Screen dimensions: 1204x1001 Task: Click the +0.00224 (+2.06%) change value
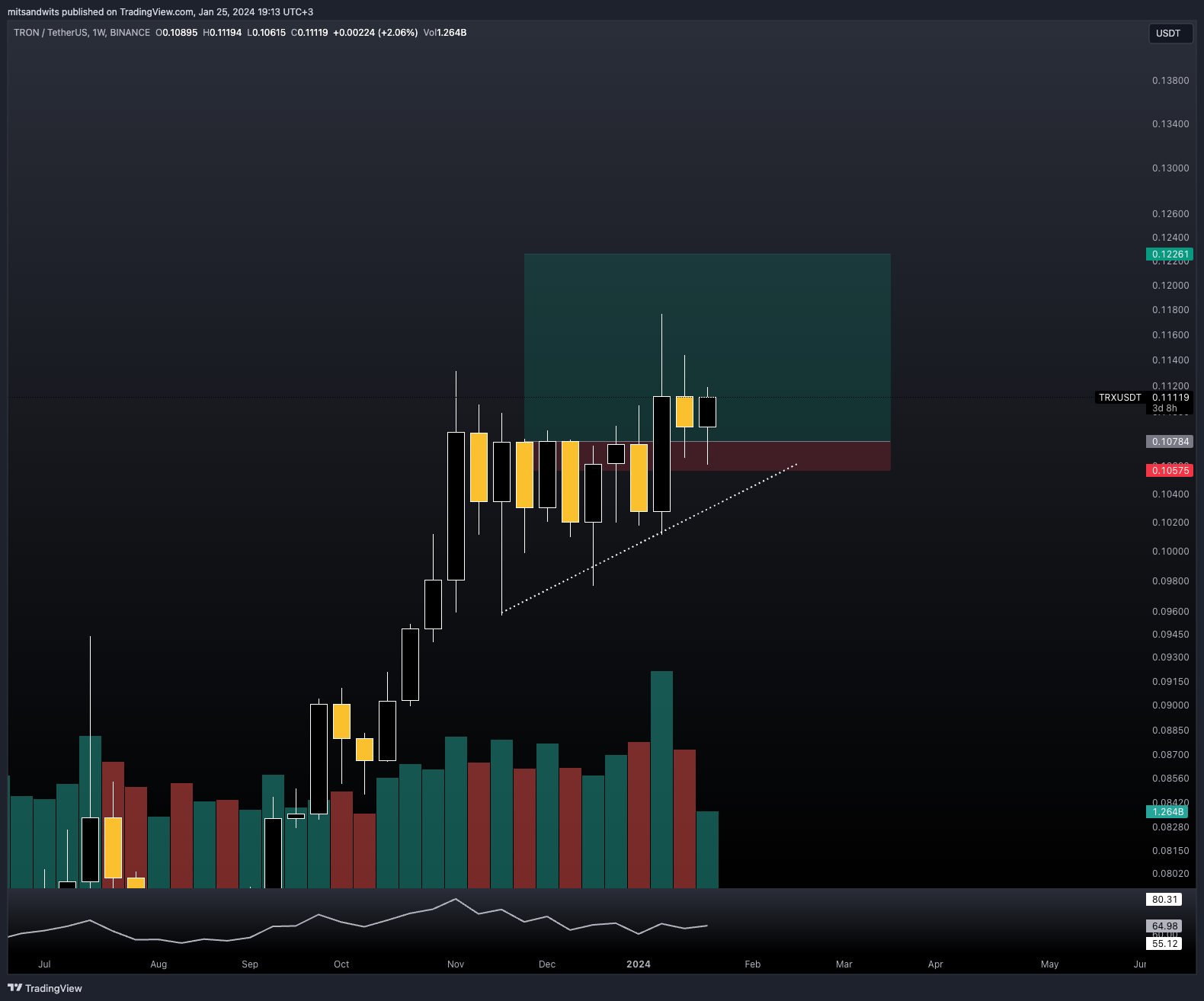coord(376,33)
